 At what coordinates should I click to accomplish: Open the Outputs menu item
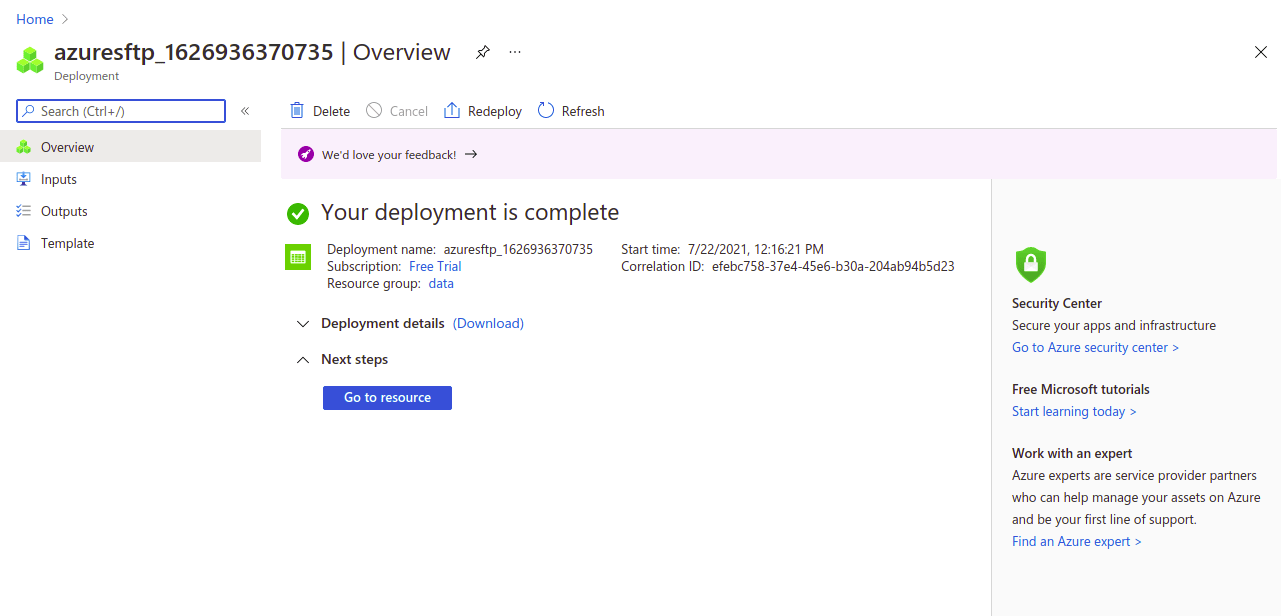[130, 211]
